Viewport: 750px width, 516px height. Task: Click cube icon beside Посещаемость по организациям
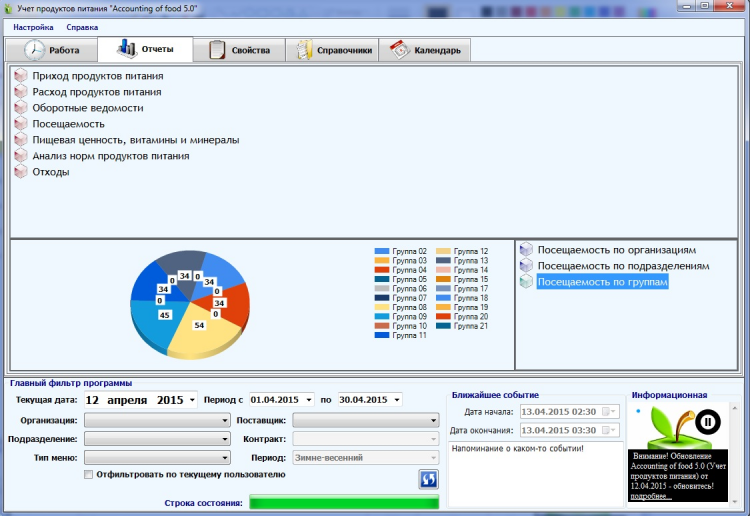pyautogui.click(x=526, y=249)
